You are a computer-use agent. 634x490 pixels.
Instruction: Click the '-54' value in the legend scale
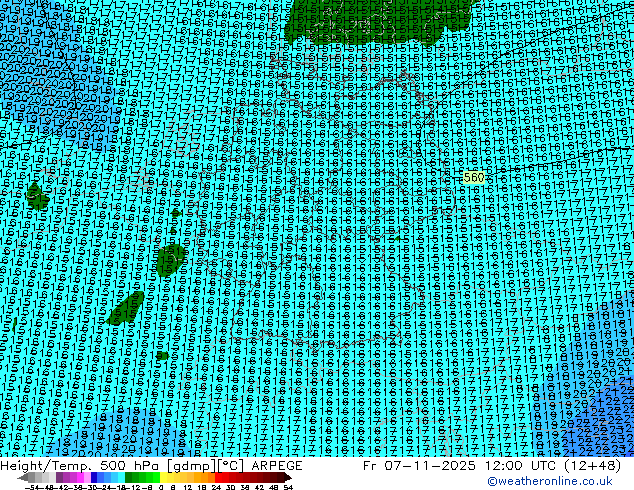(32, 487)
